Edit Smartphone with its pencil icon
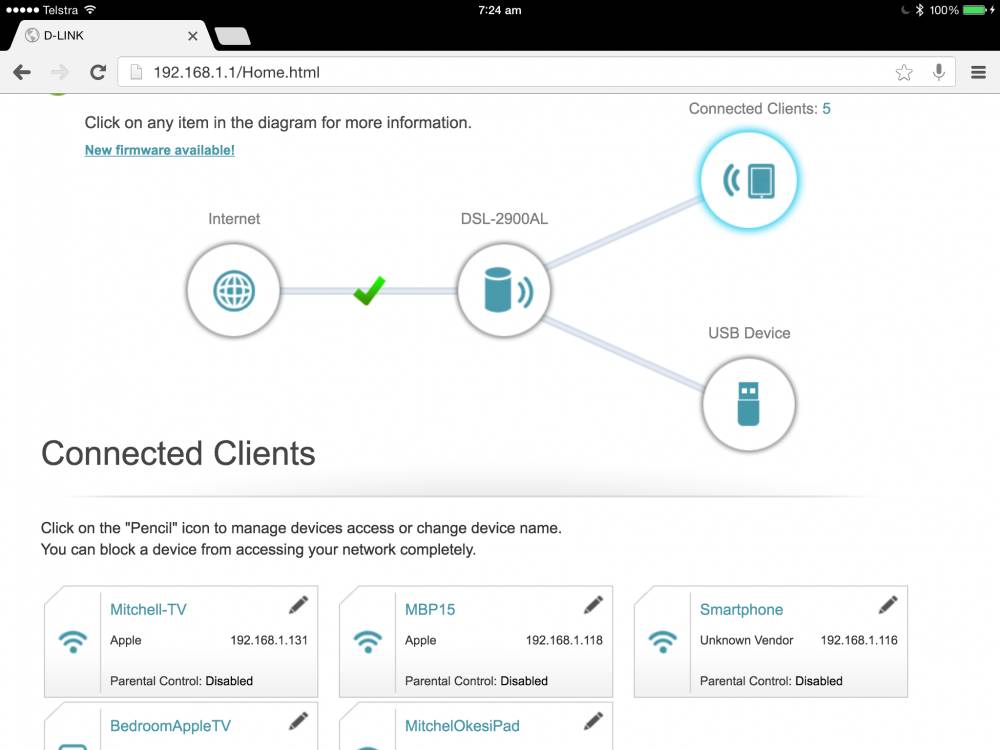1000x750 pixels. [x=888, y=605]
